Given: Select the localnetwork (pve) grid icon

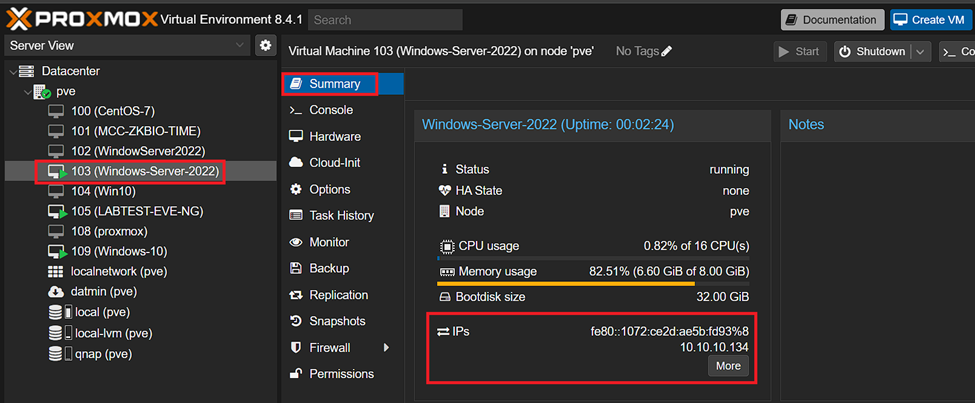Looking at the screenshot, I should [56, 271].
